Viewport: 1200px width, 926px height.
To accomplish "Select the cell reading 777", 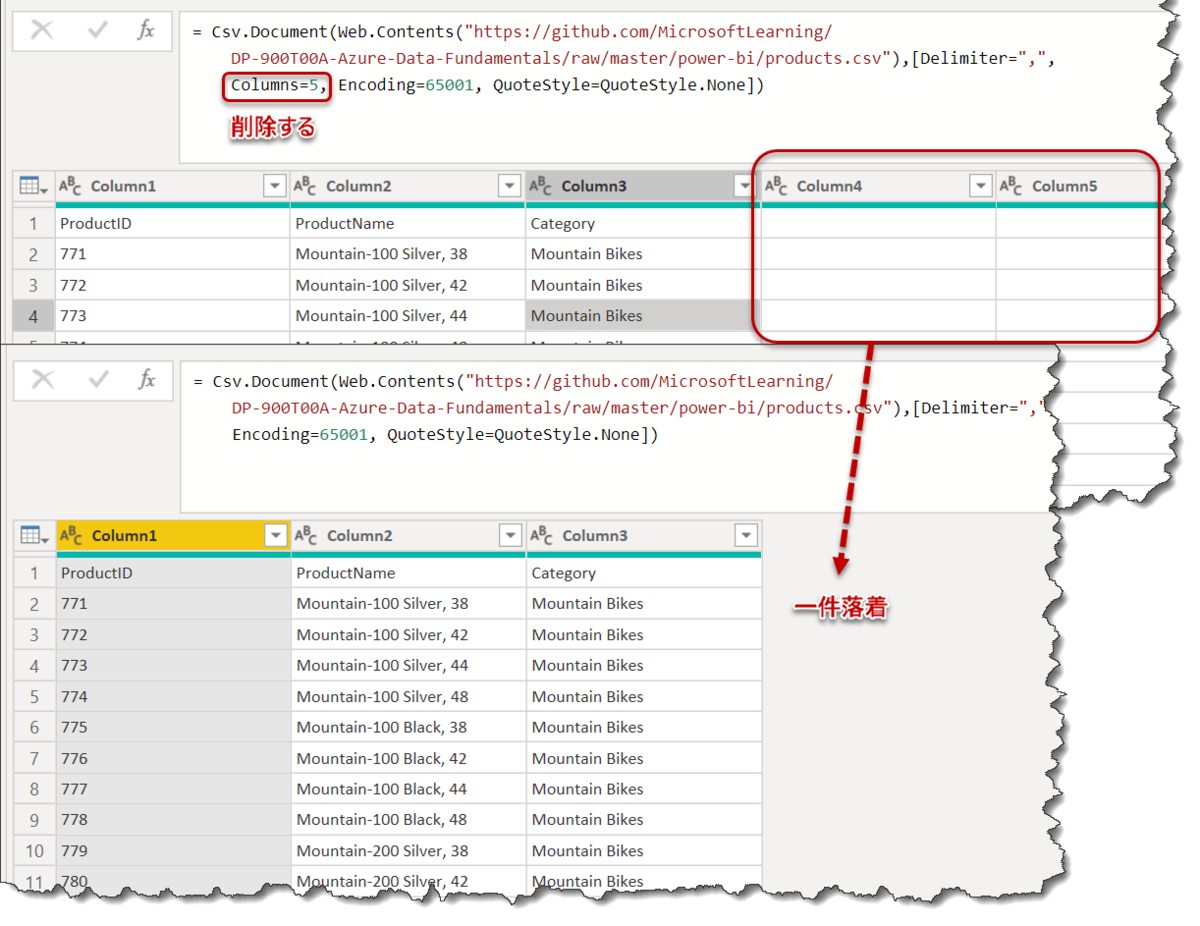I will tap(174, 789).
